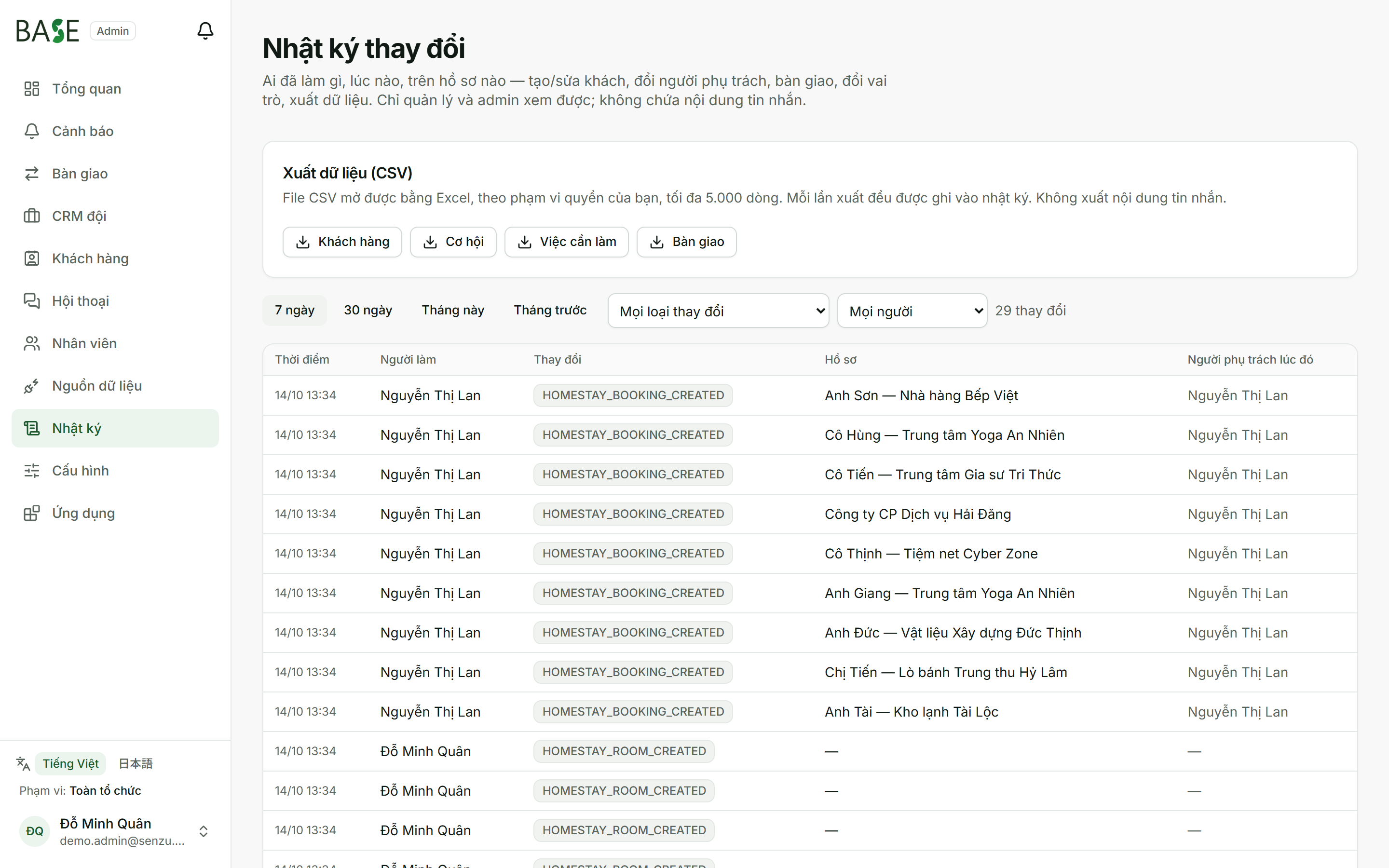Viewport: 1389px width, 868px height.
Task: Click record Anh Đức — Vật liệu Xây dựng Đức Thịnh
Action: (x=953, y=633)
